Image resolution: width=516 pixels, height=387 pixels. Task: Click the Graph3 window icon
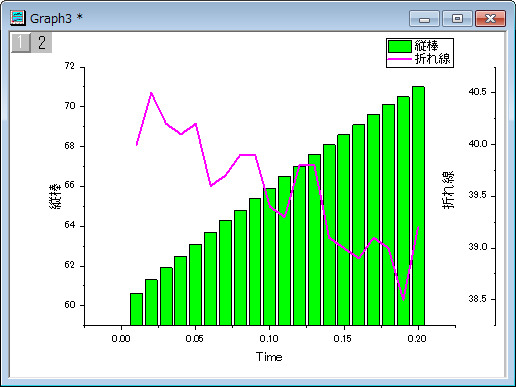tap(18, 18)
